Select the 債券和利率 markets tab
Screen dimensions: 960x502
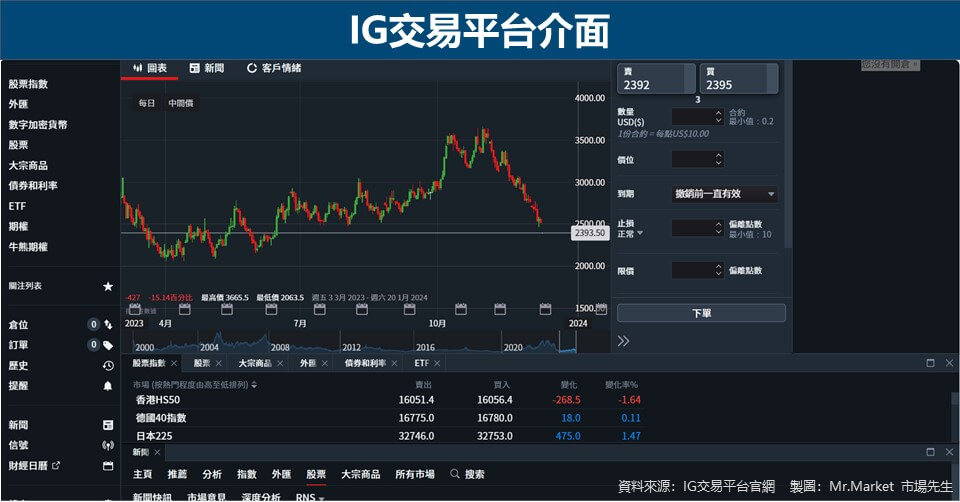click(365, 363)
